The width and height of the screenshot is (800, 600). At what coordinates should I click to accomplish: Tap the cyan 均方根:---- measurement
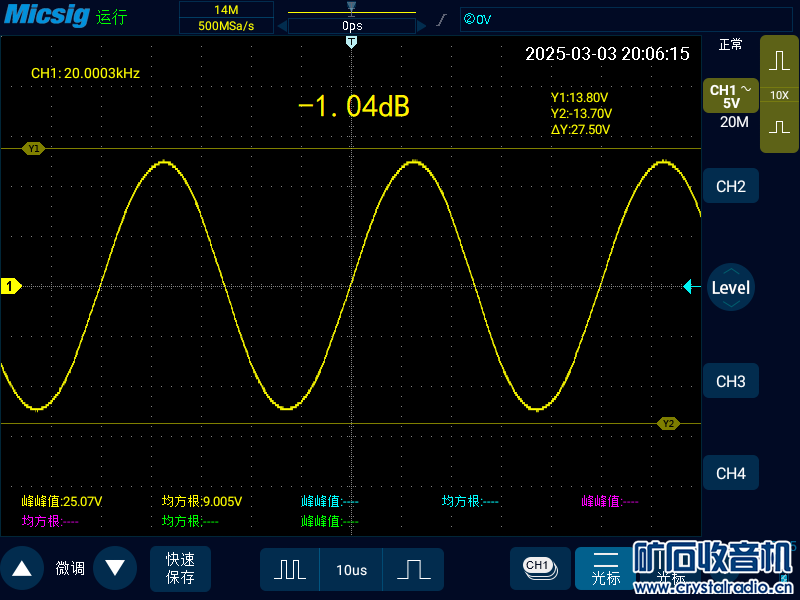pos(470,502)
